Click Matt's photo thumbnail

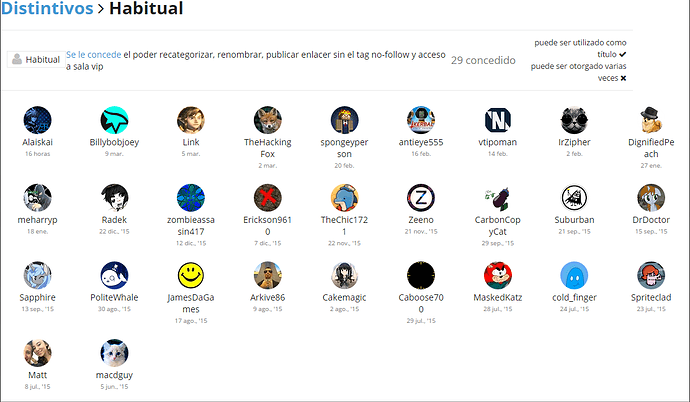tap(37, 353)
